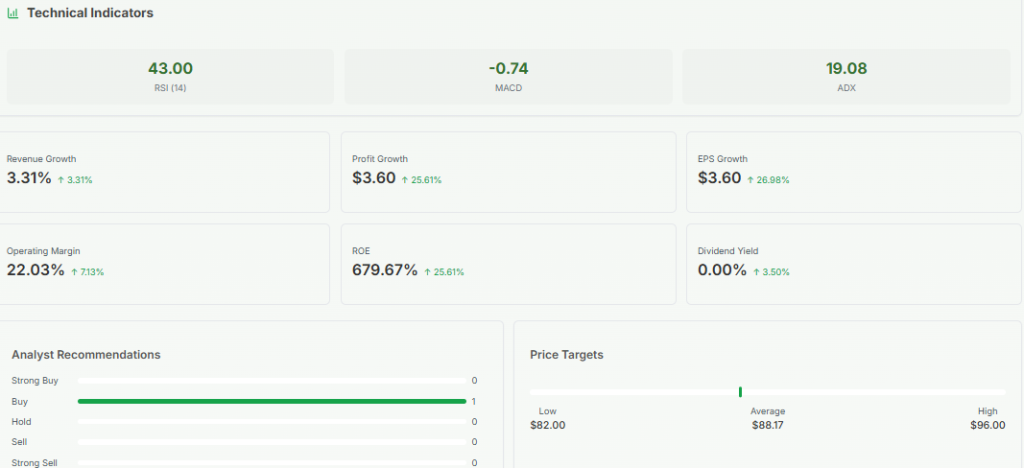Screen dimensions: 1024x468
Task: Click the Dividend Yield up arrow indicator
Action: 757,272
